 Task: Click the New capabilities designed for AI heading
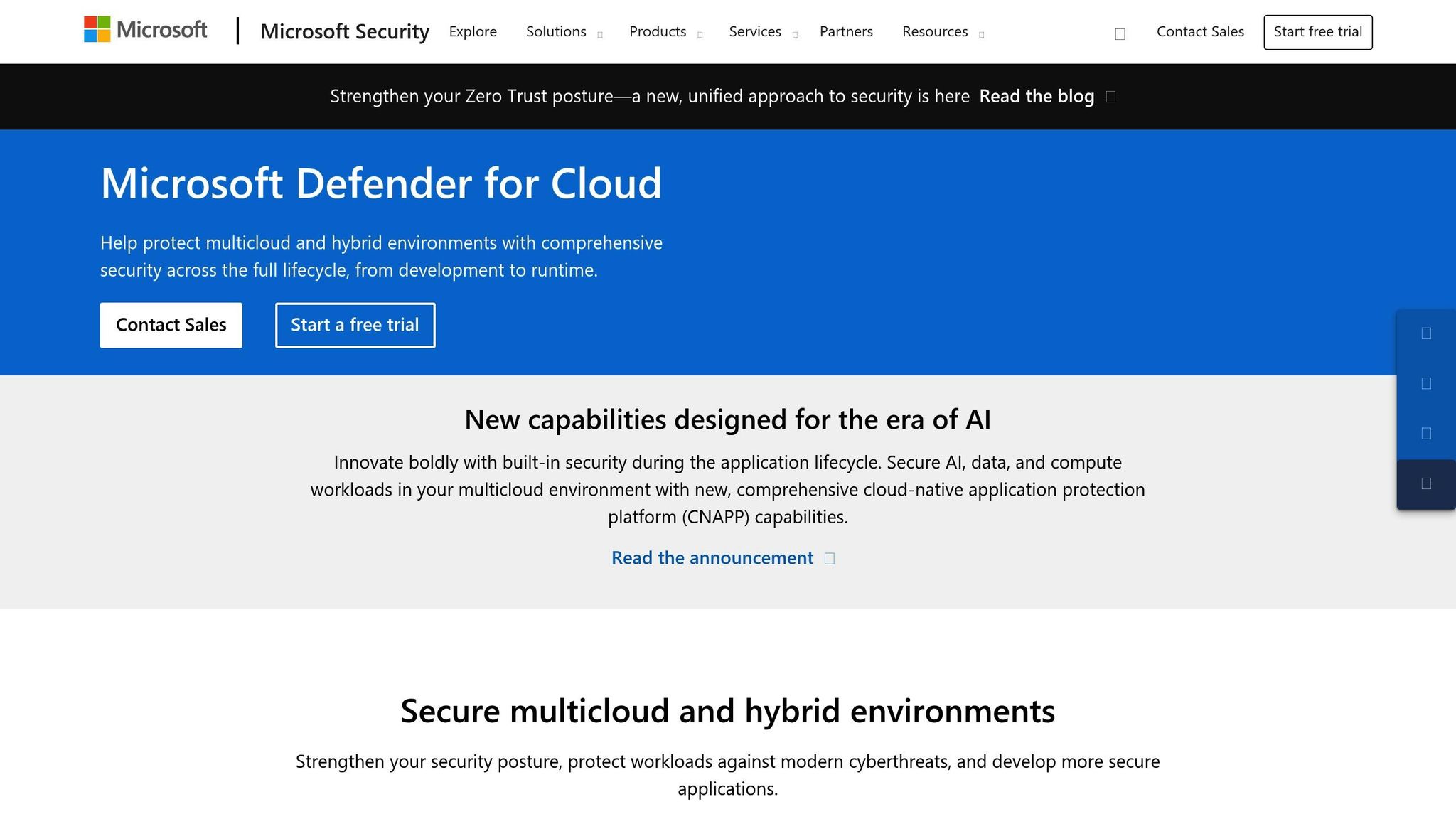pyautogui.click(x=727, y=419)
